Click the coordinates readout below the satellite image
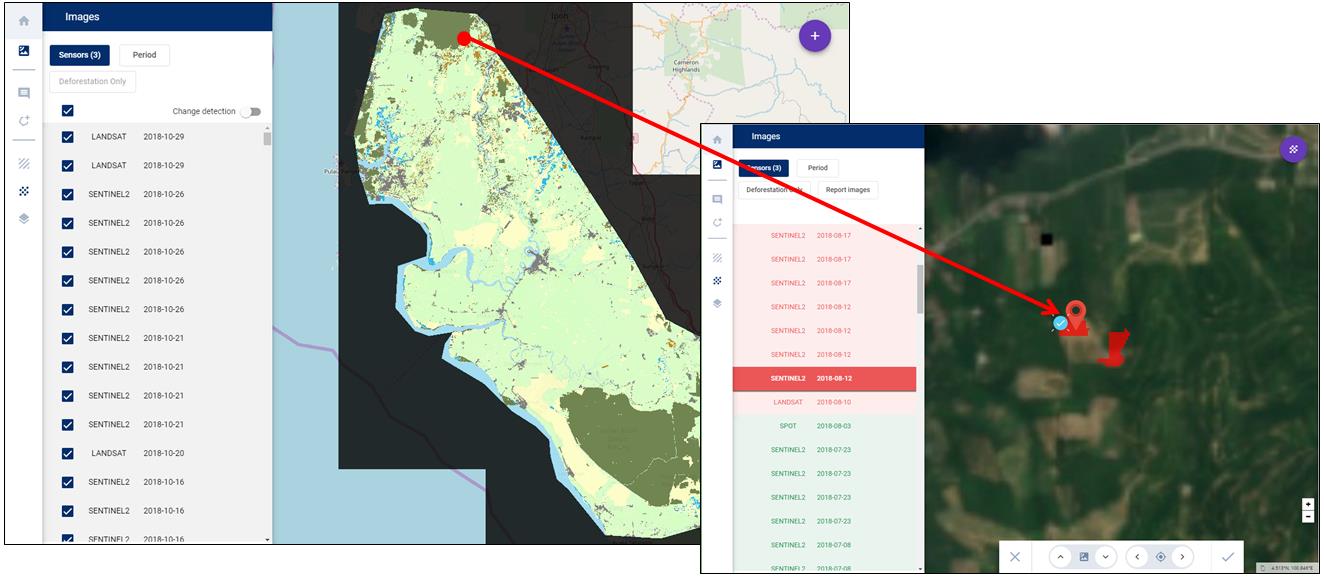 (x=1288, y=569)
